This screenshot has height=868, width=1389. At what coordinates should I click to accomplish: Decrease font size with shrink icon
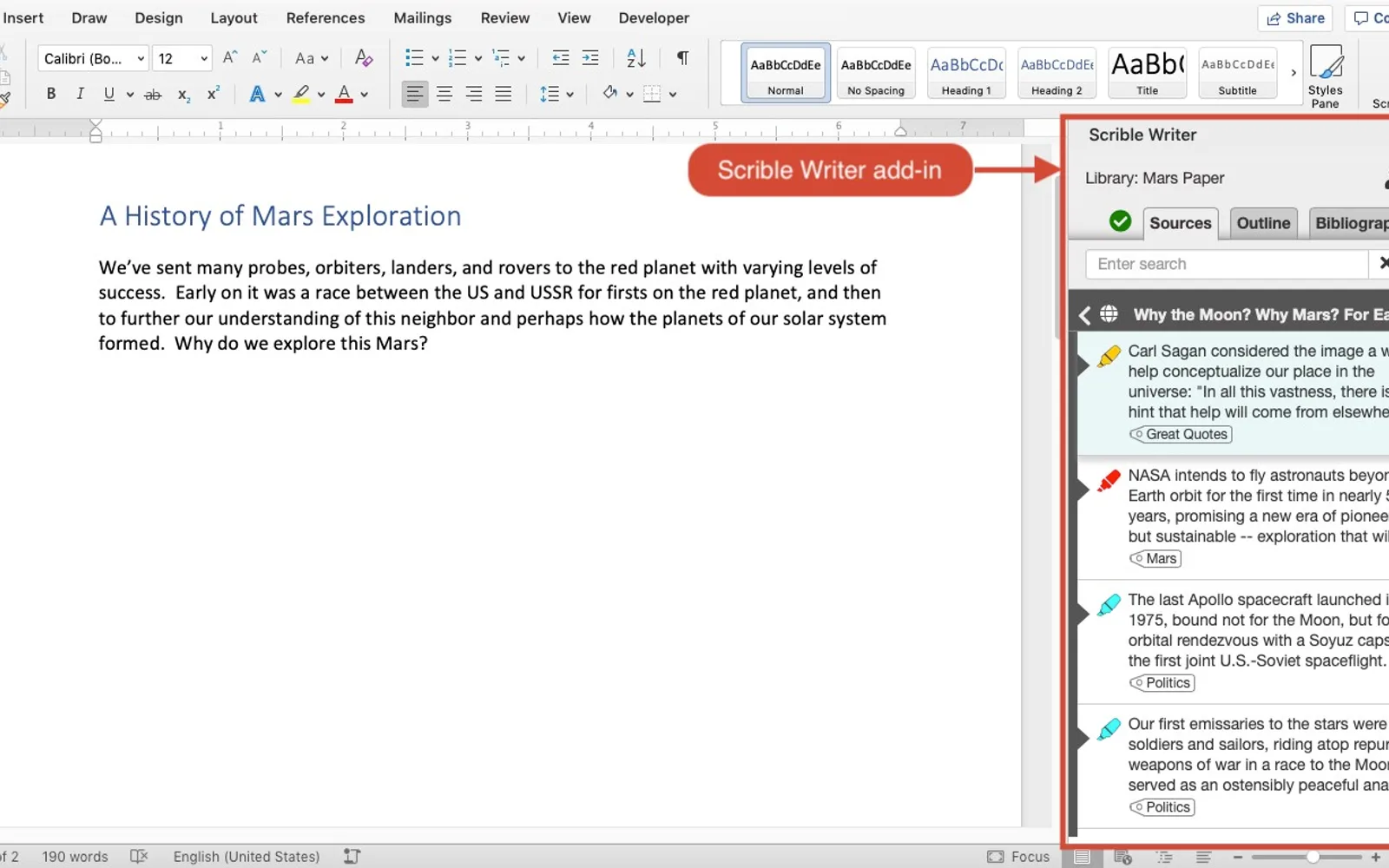click(259, 58)
